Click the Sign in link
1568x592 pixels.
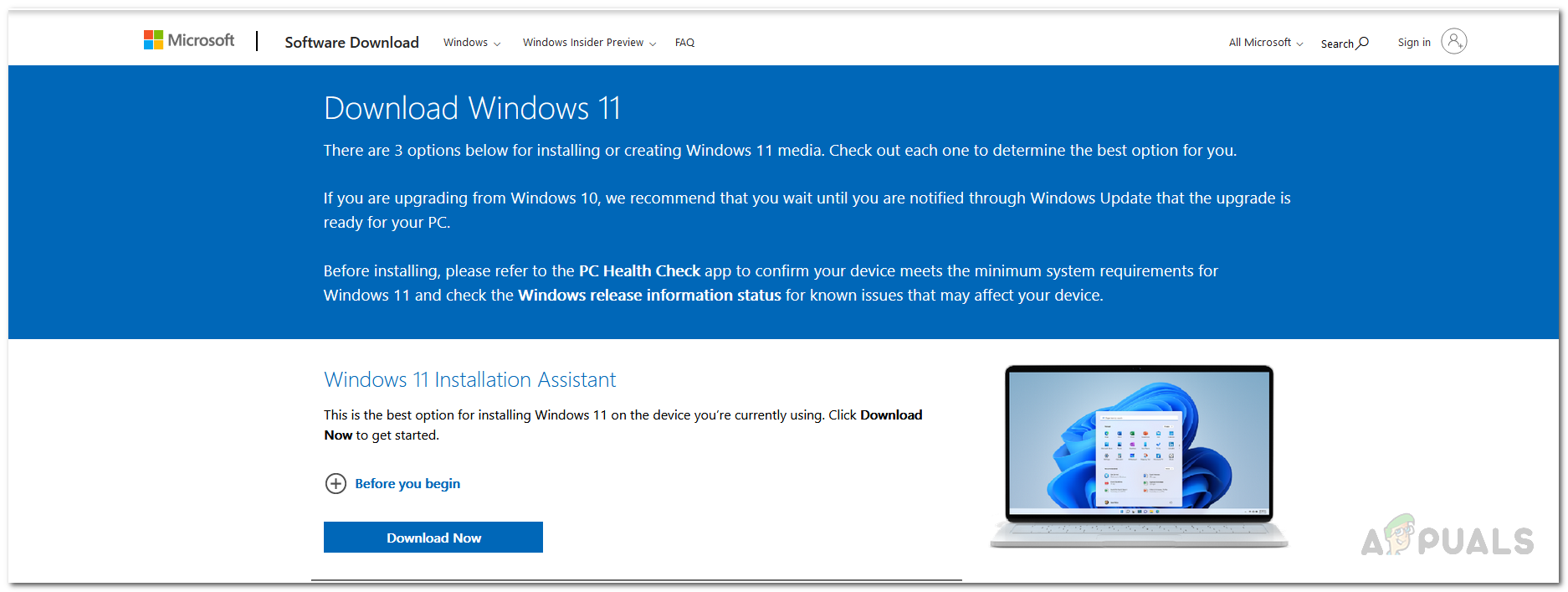click(x=1414, y=43)
